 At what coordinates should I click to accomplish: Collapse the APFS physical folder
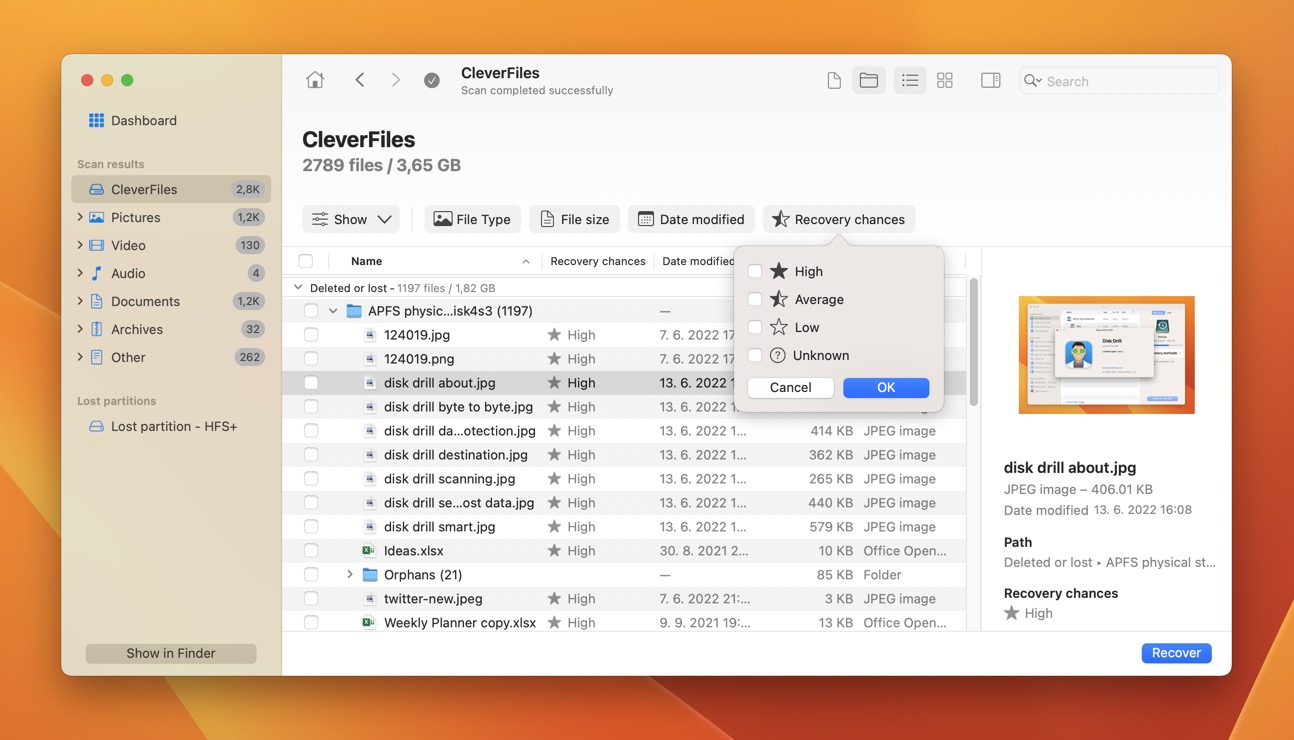(333, 311)
